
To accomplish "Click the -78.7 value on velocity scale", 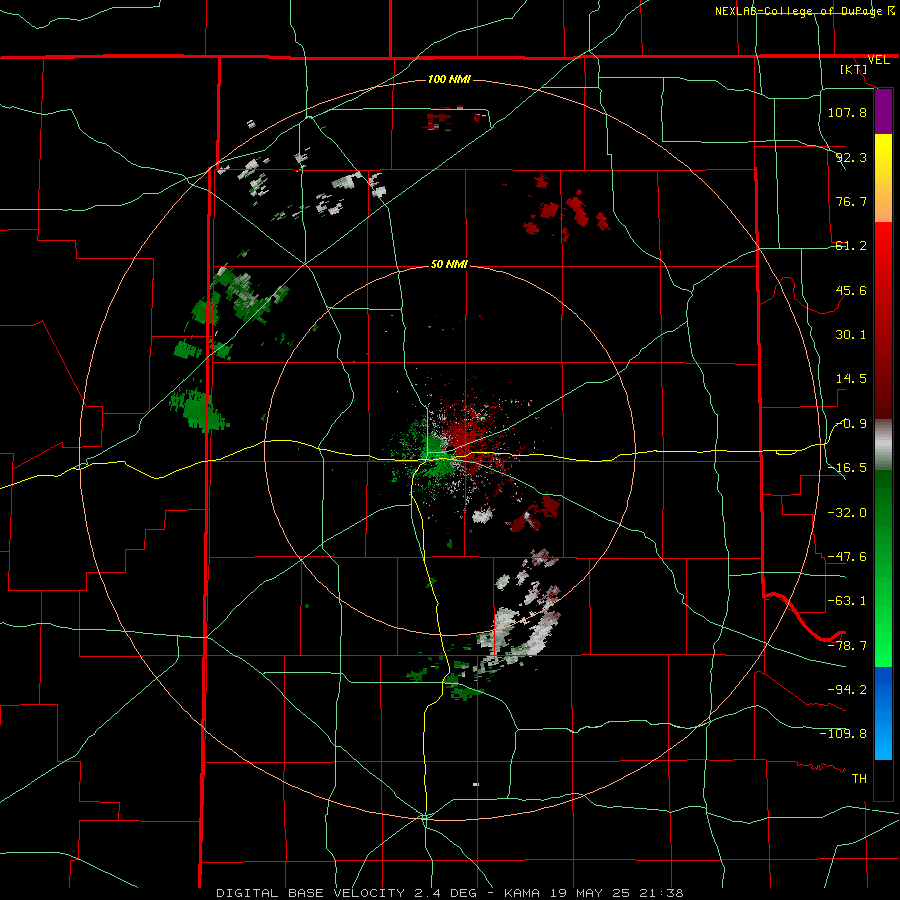I will (847, 646).
